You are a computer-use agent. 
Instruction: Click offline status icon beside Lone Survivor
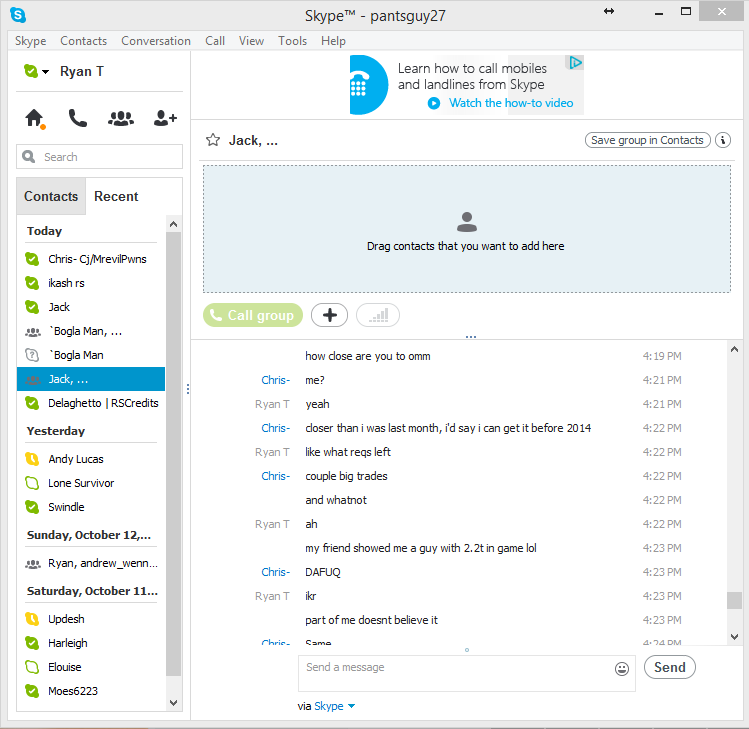(32, 483)
